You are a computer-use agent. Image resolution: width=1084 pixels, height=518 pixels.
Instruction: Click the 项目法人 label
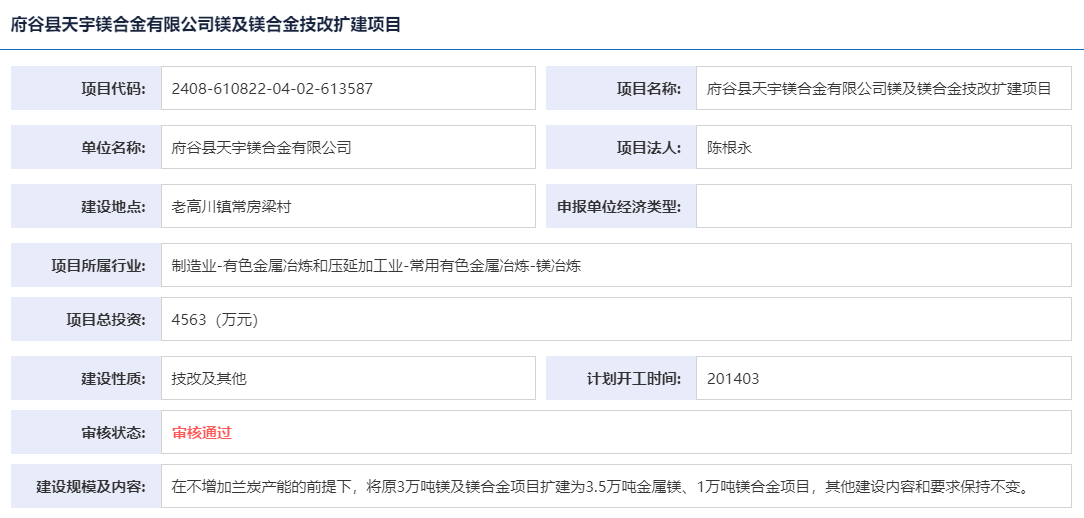648,147
